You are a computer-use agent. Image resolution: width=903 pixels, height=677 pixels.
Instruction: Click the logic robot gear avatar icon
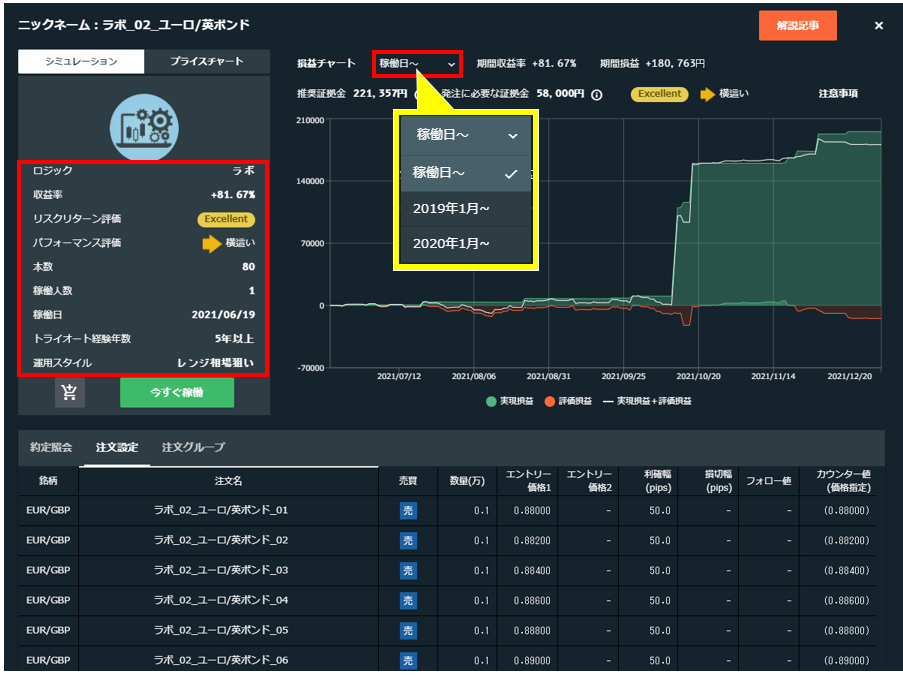(x=144, y=127)
